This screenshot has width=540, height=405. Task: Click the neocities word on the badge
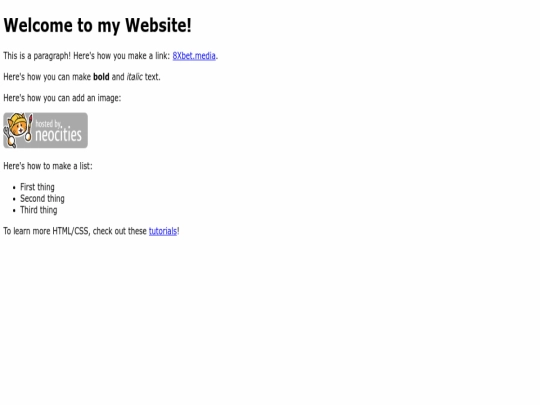59,135
